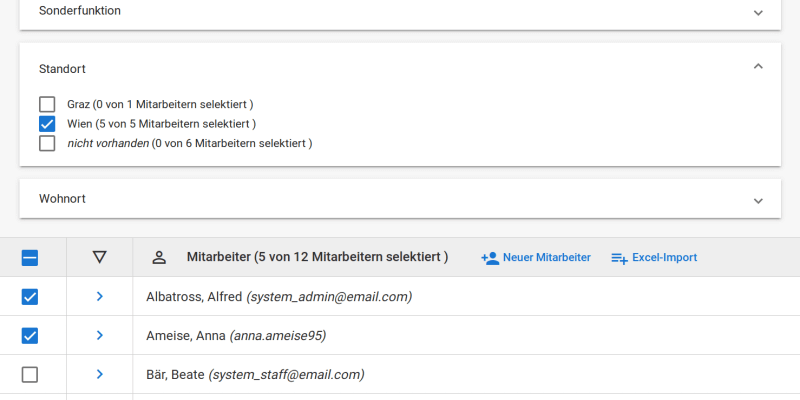Viewport: 800px width, 400px height.
Task: Expand row details for Ameise, Anna
Action: [x=99, y=335]
